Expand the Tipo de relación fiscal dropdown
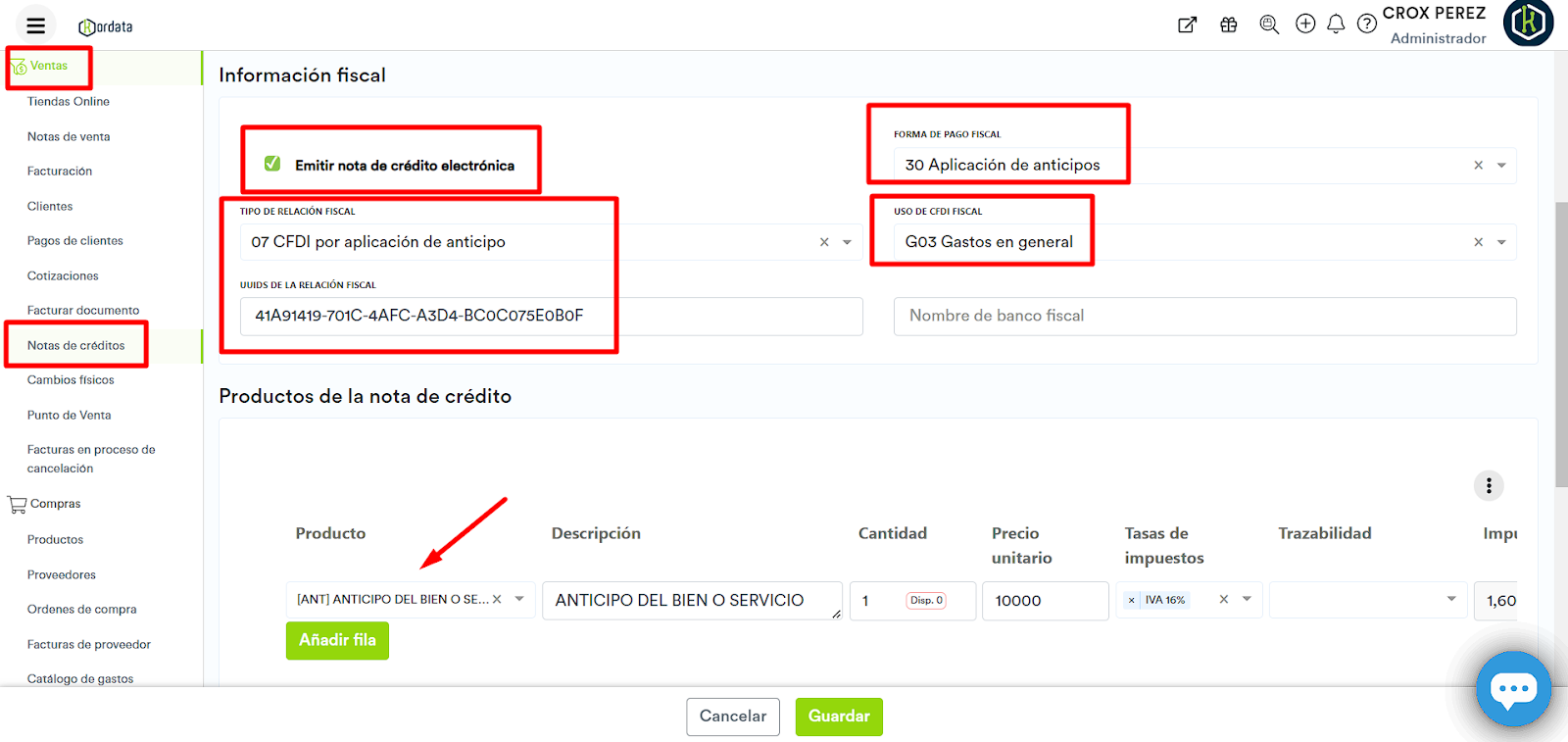The width and height of the screenshot is (1568, 742). (x=847, y=242)
